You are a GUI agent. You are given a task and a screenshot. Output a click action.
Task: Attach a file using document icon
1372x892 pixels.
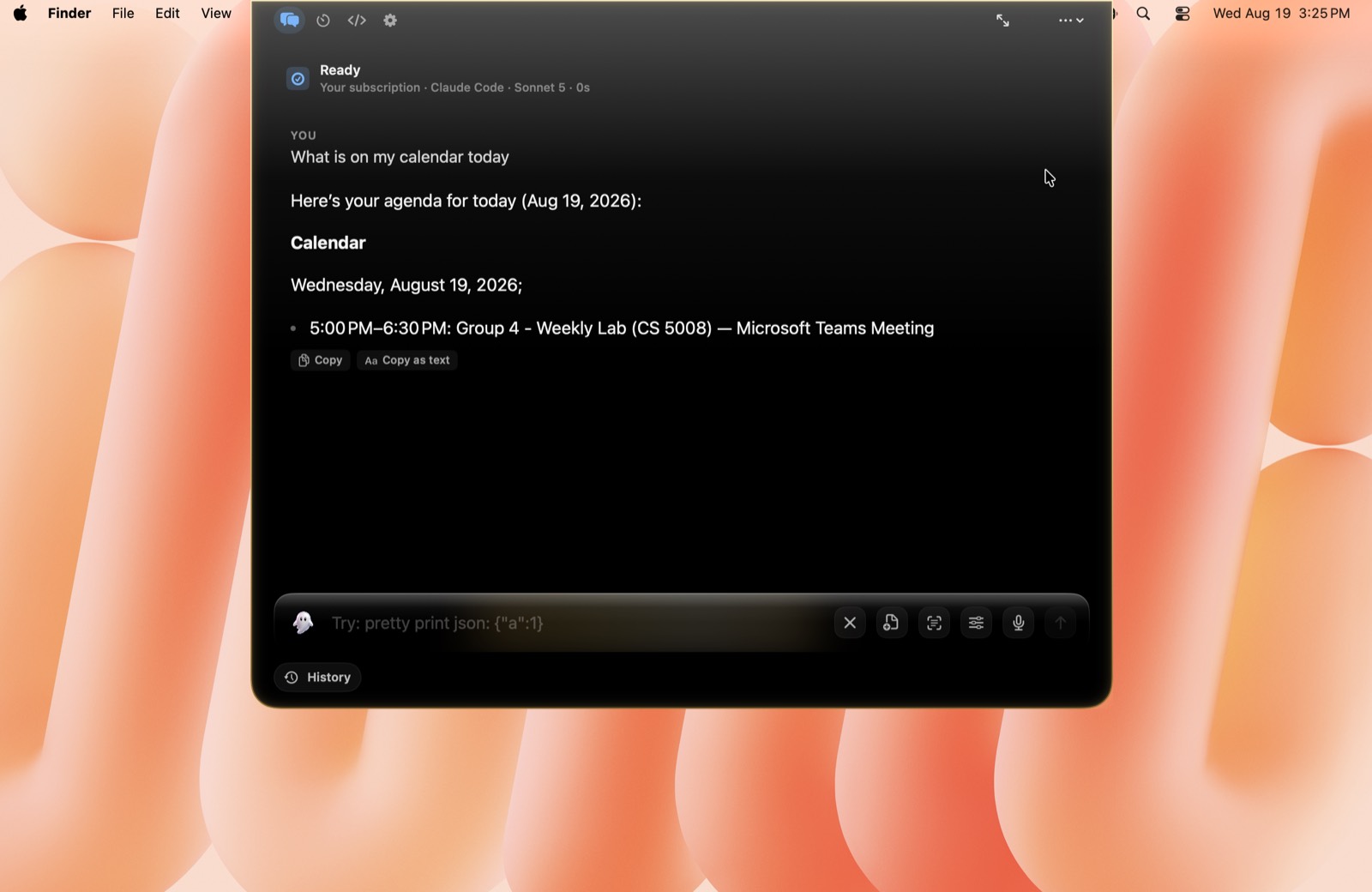point(892,623)
